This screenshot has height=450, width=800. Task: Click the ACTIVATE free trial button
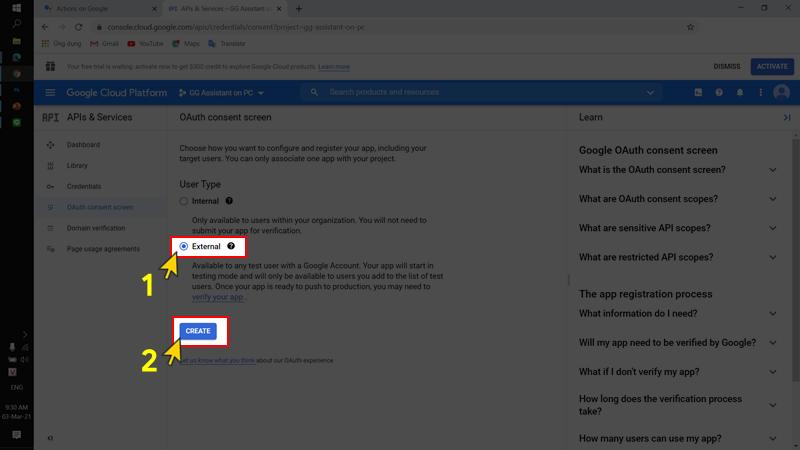click(771, 66)
